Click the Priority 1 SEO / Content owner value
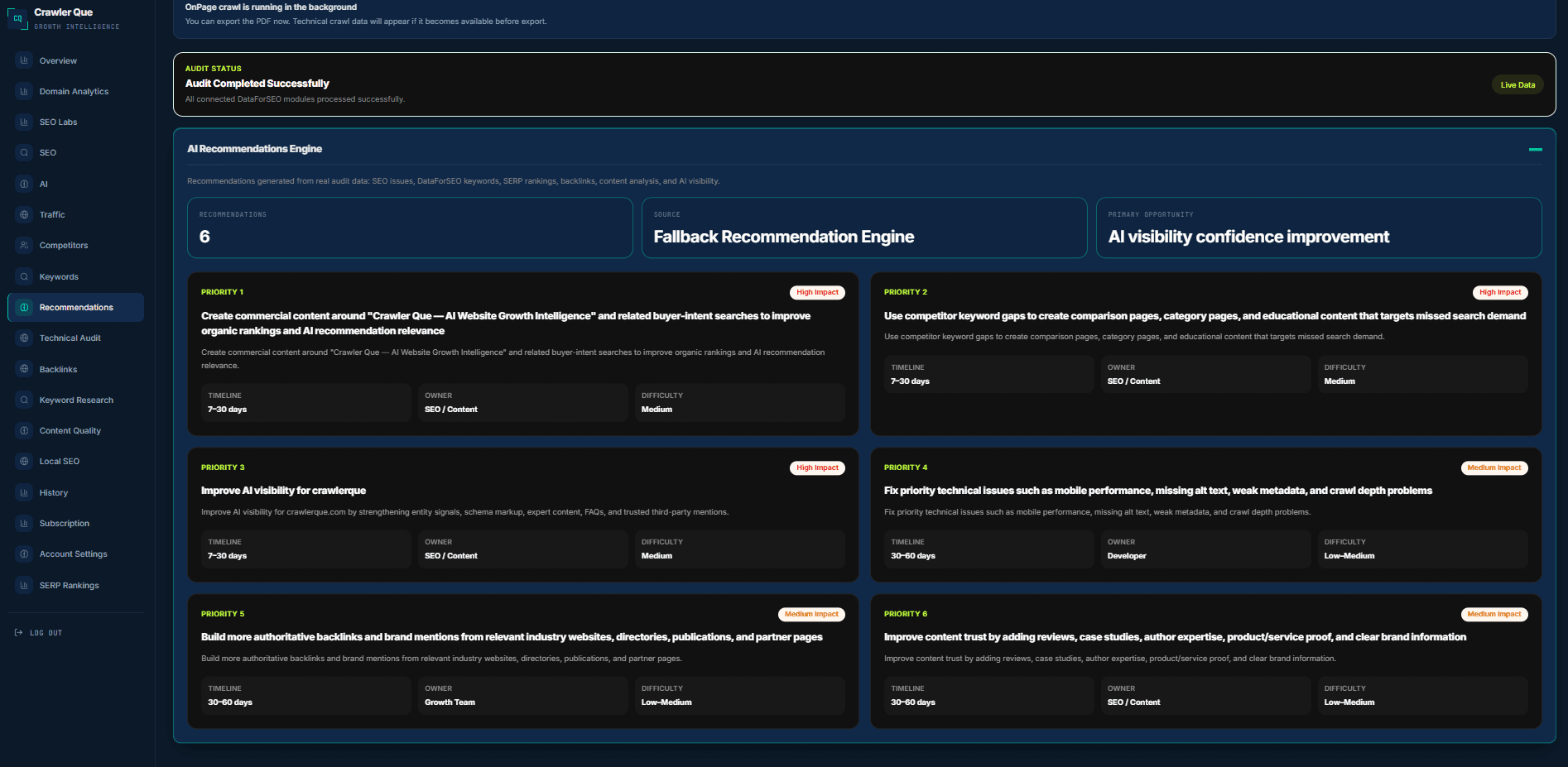This screenshot has height=767, width=1568. click(451, 410)
